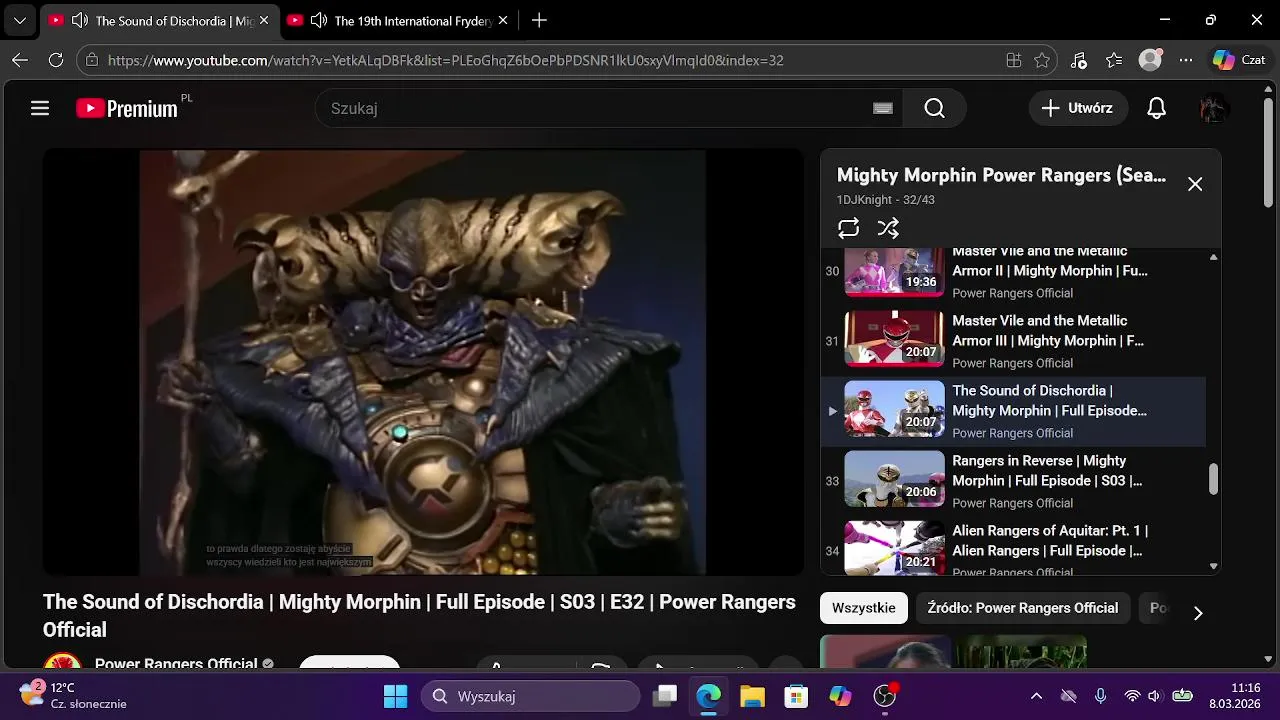
Task: Play Master Vile and the Metallic Armor III
Action: 1012,340
